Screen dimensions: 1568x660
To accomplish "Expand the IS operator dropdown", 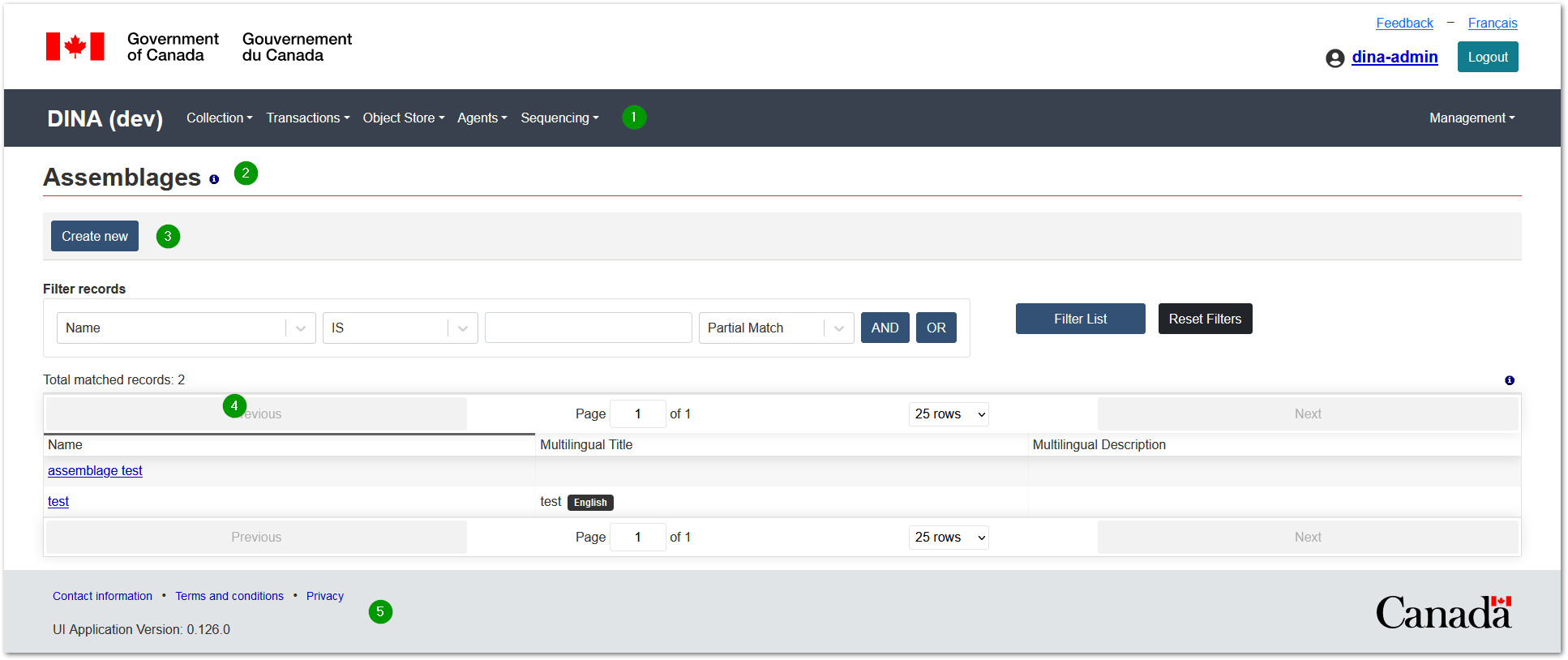I will (401, 328).
